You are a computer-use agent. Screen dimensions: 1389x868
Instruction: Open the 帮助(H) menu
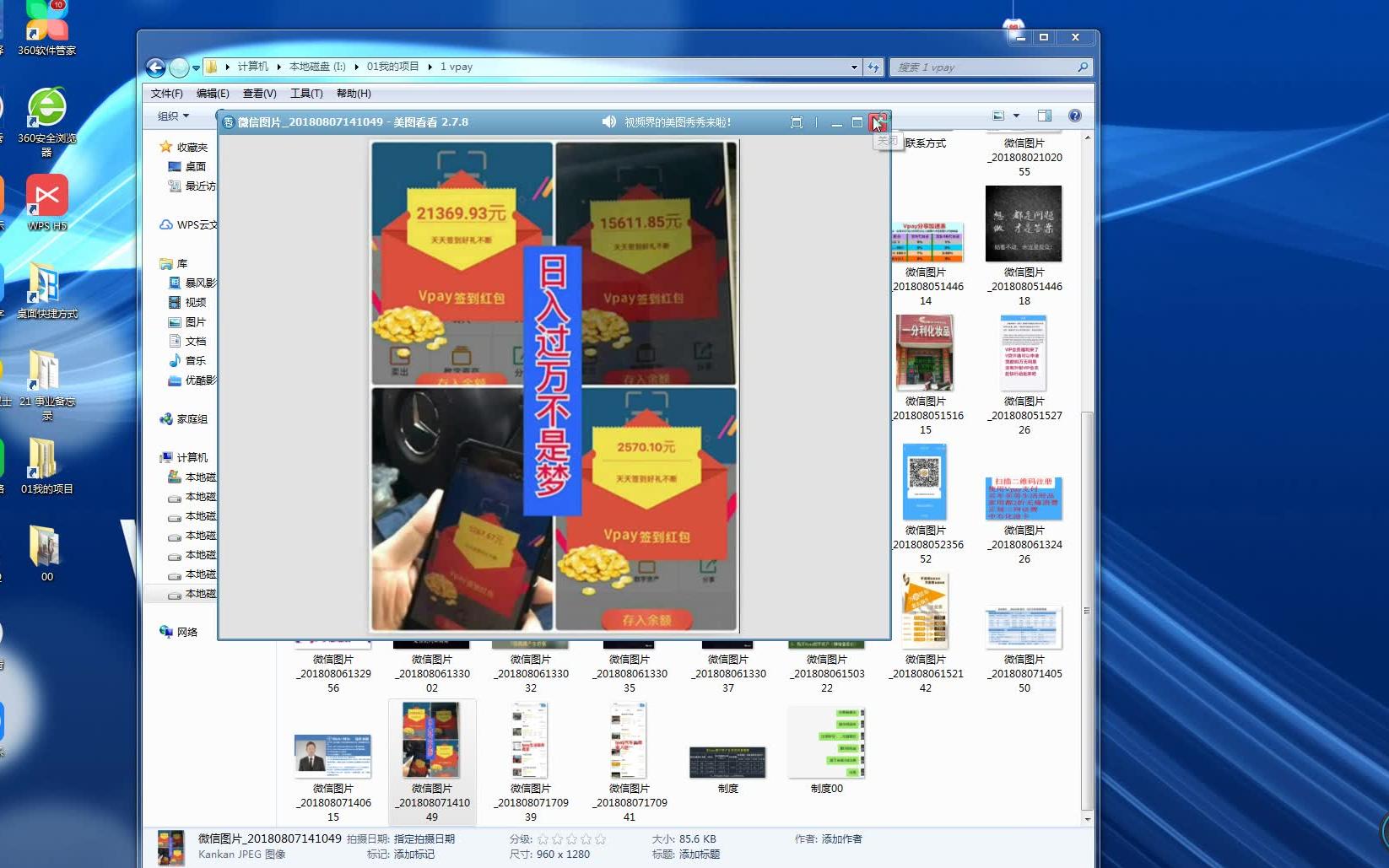(x=354, y=94)
